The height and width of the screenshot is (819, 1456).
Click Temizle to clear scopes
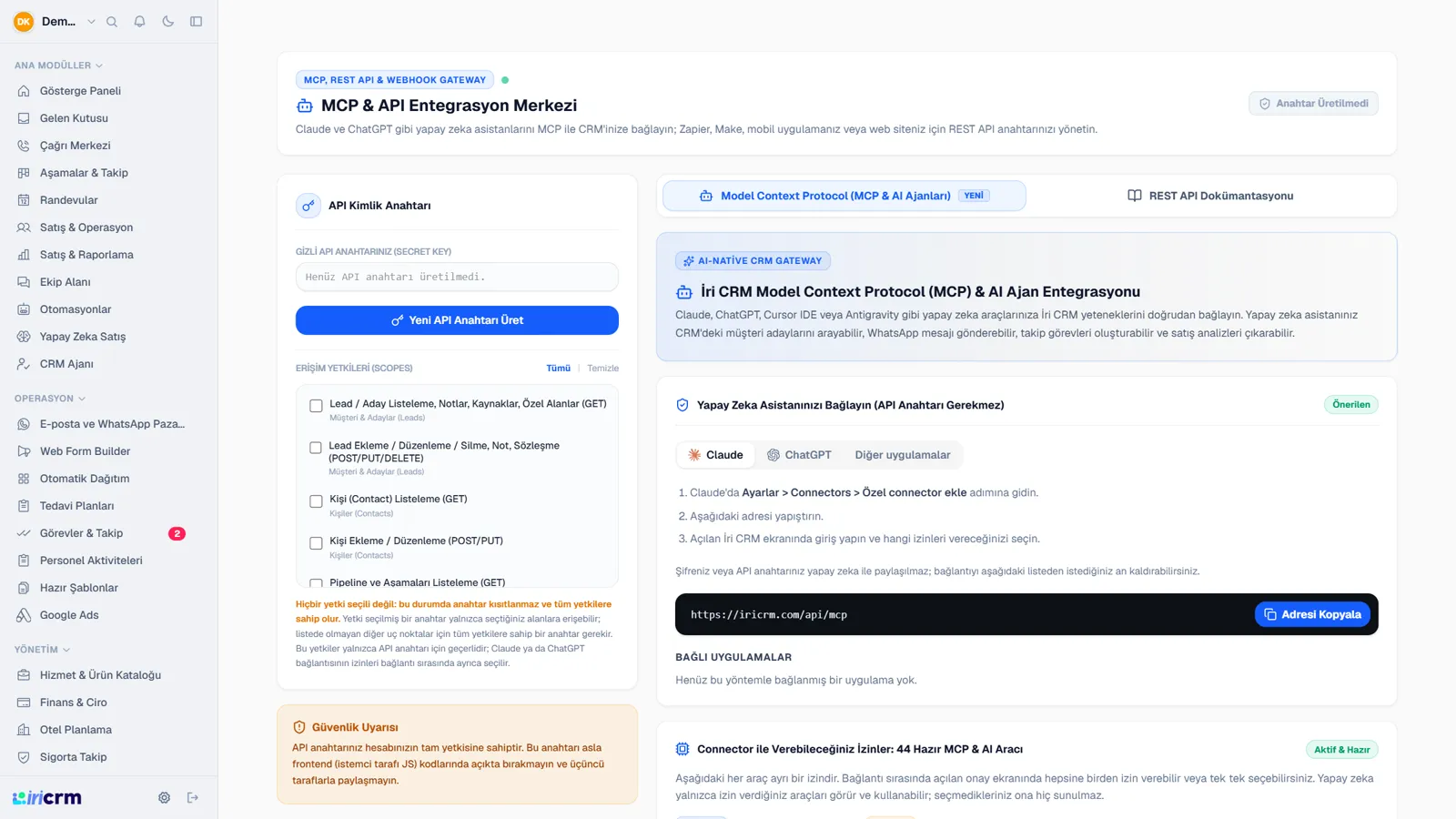602,369
